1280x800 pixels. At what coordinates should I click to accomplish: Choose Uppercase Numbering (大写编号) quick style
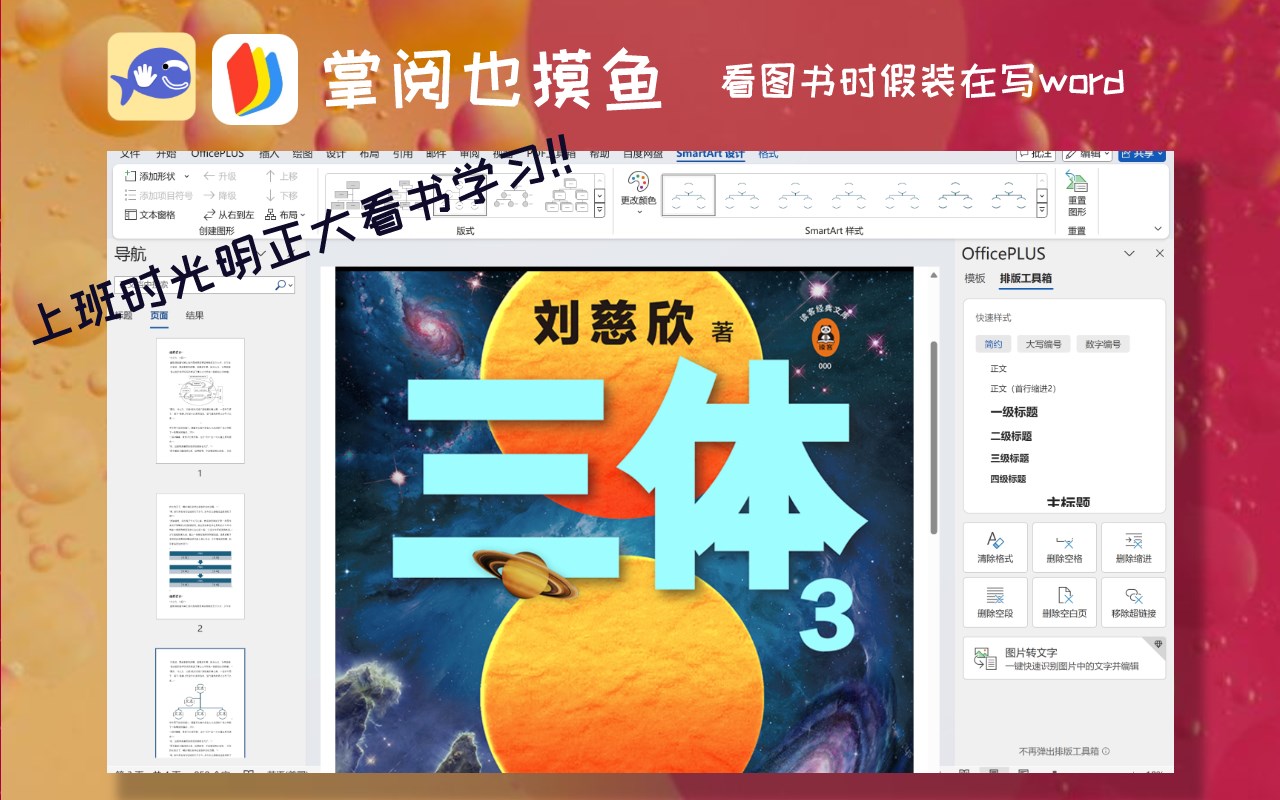[x=1042, y=344]
